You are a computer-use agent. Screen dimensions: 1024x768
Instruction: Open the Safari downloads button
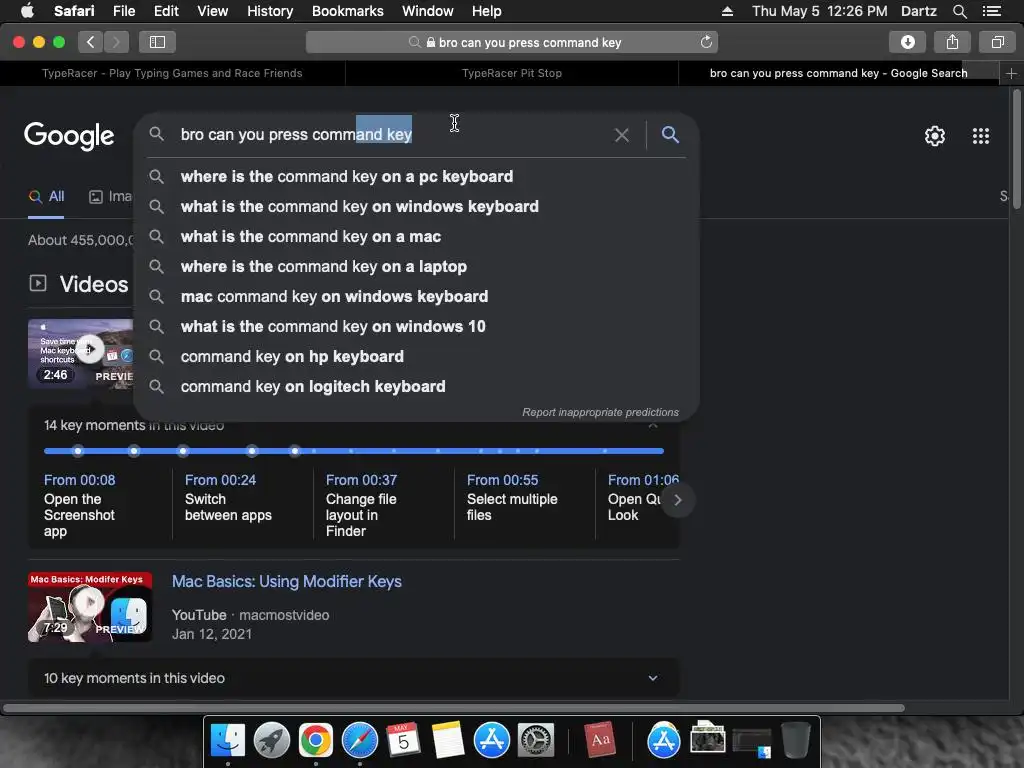tap(907, 42)
